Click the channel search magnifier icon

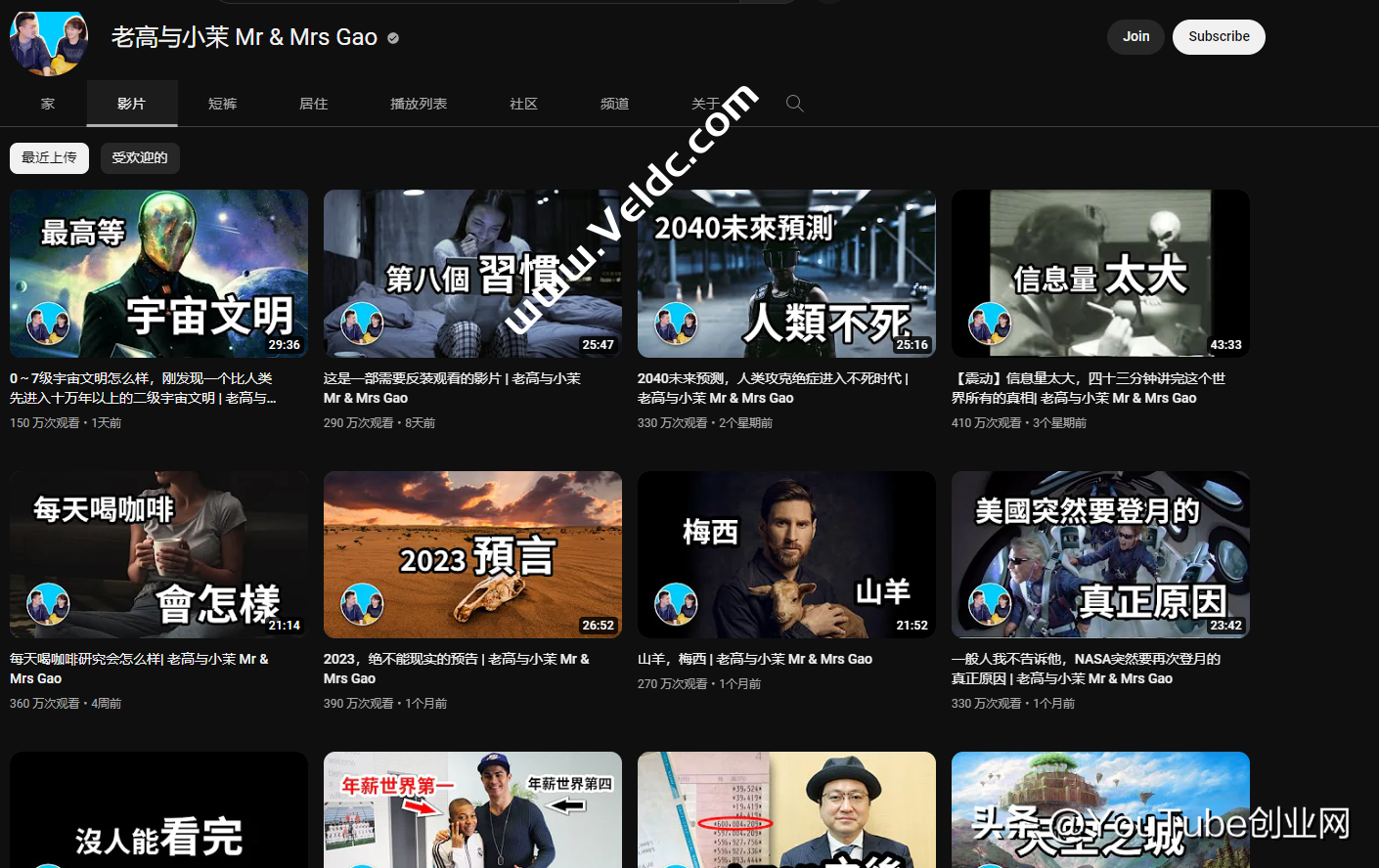794,104
